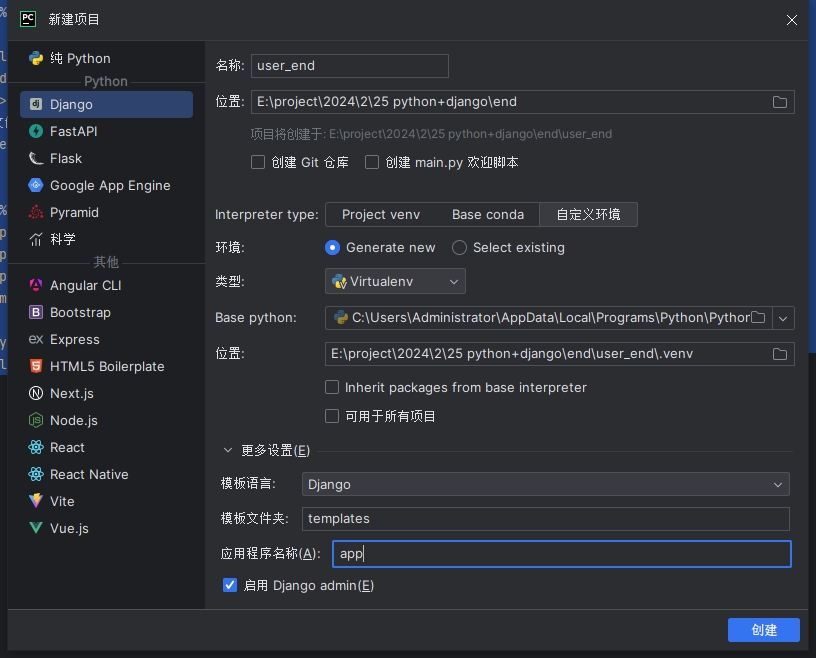Tick the available to all projects checkbox
The image size is (816, 658).
[332, 416]
